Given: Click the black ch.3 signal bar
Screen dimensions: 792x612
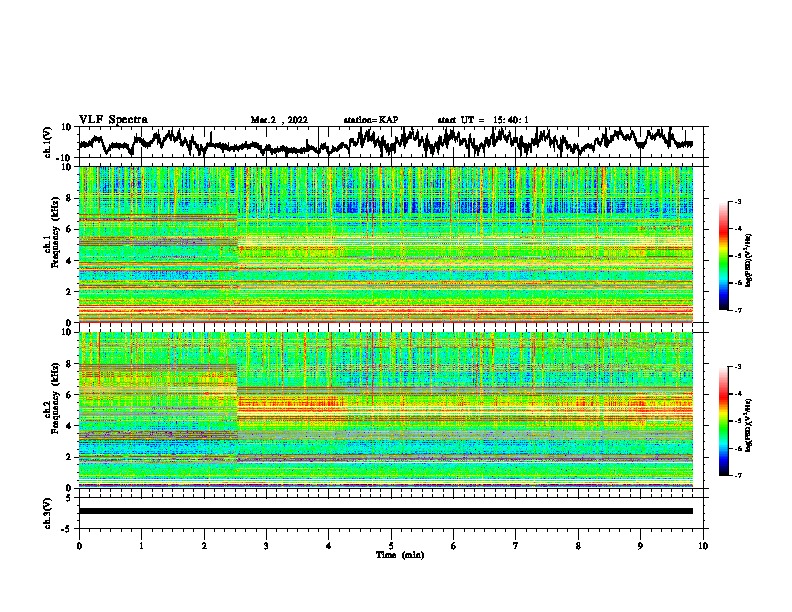Looking at the screenshot, I should coord(386,511).
